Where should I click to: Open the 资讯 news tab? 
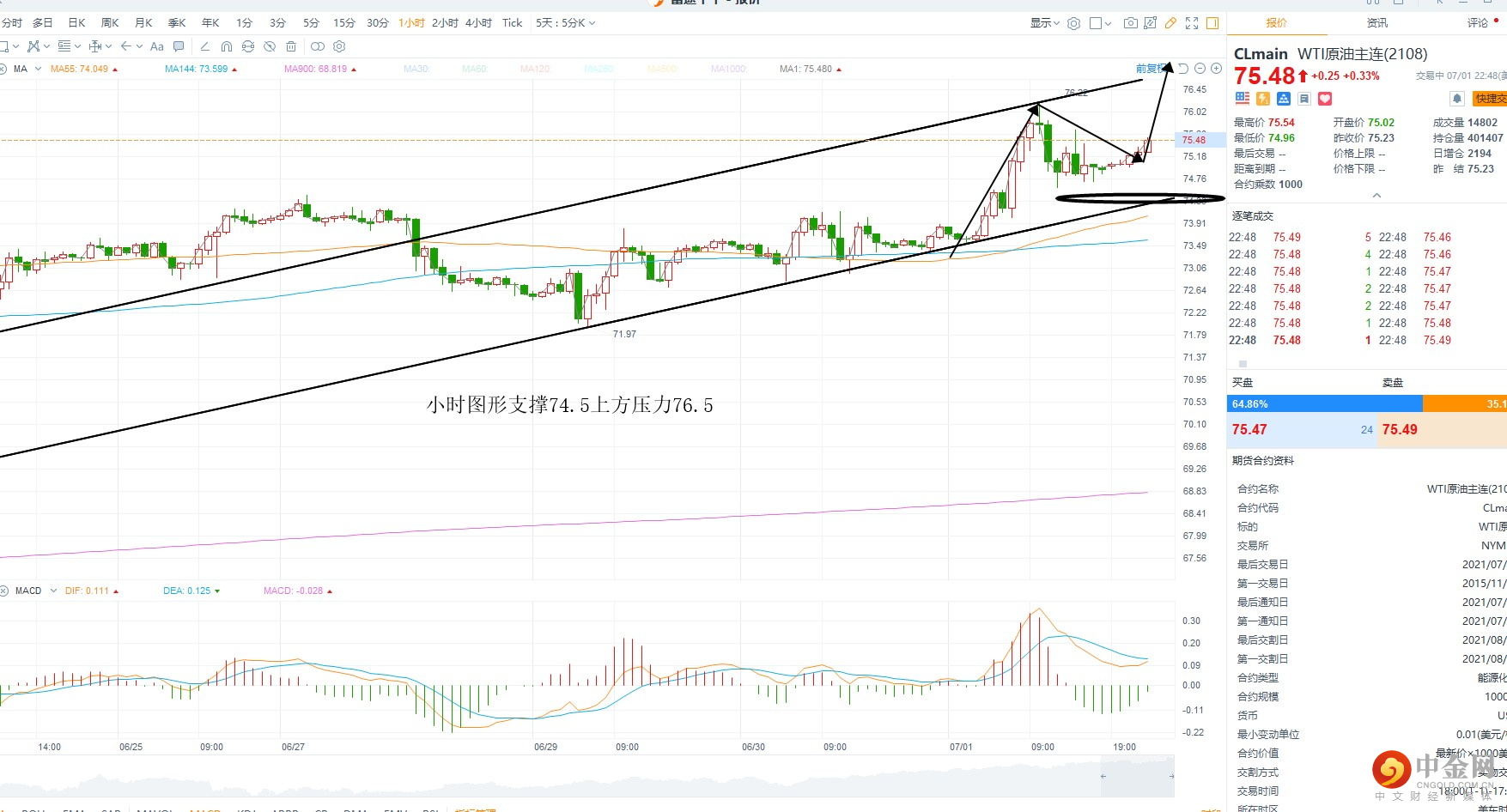pos(1376,23)
